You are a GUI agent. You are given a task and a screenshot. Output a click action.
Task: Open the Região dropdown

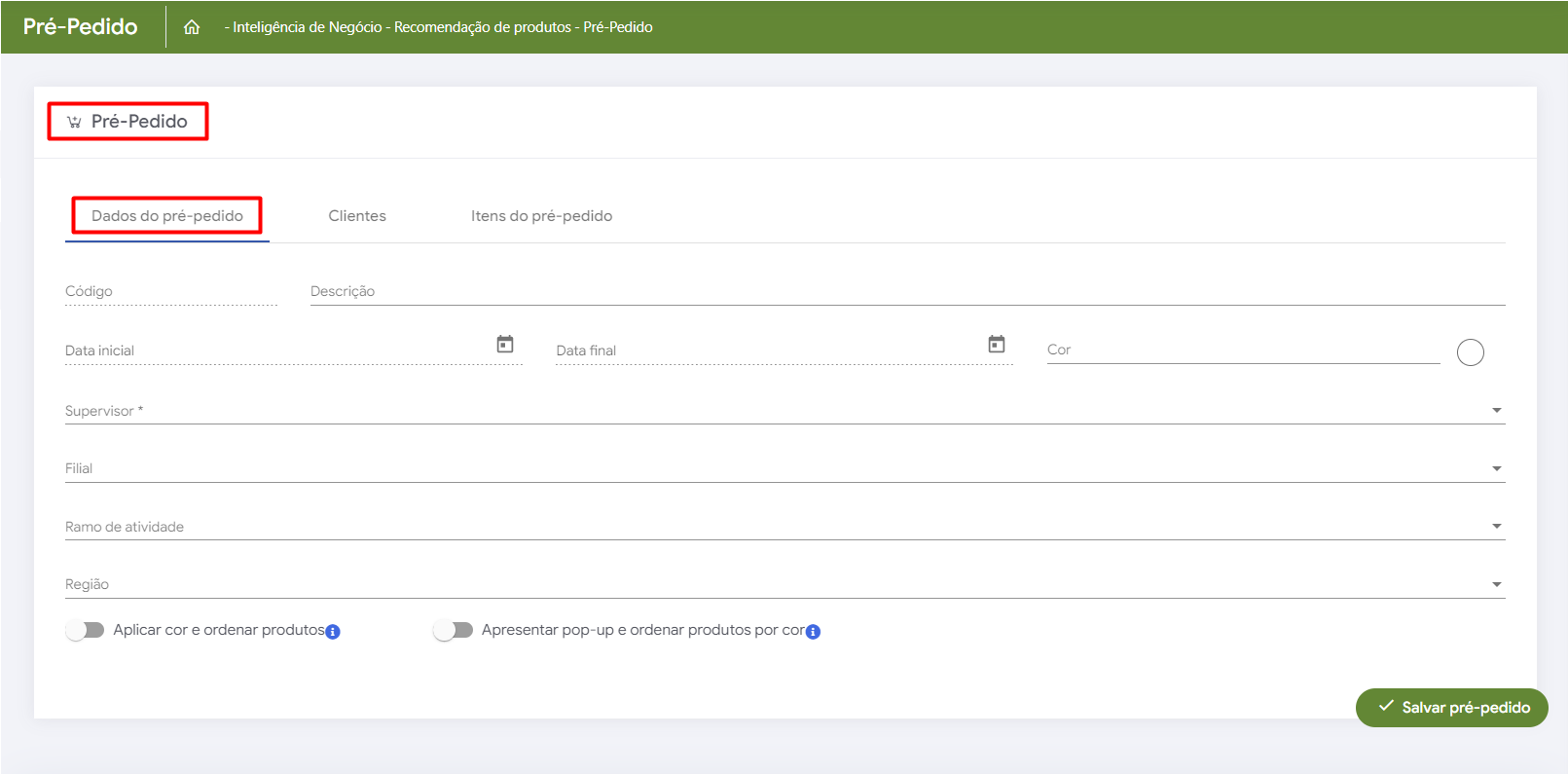point(1496,585)
